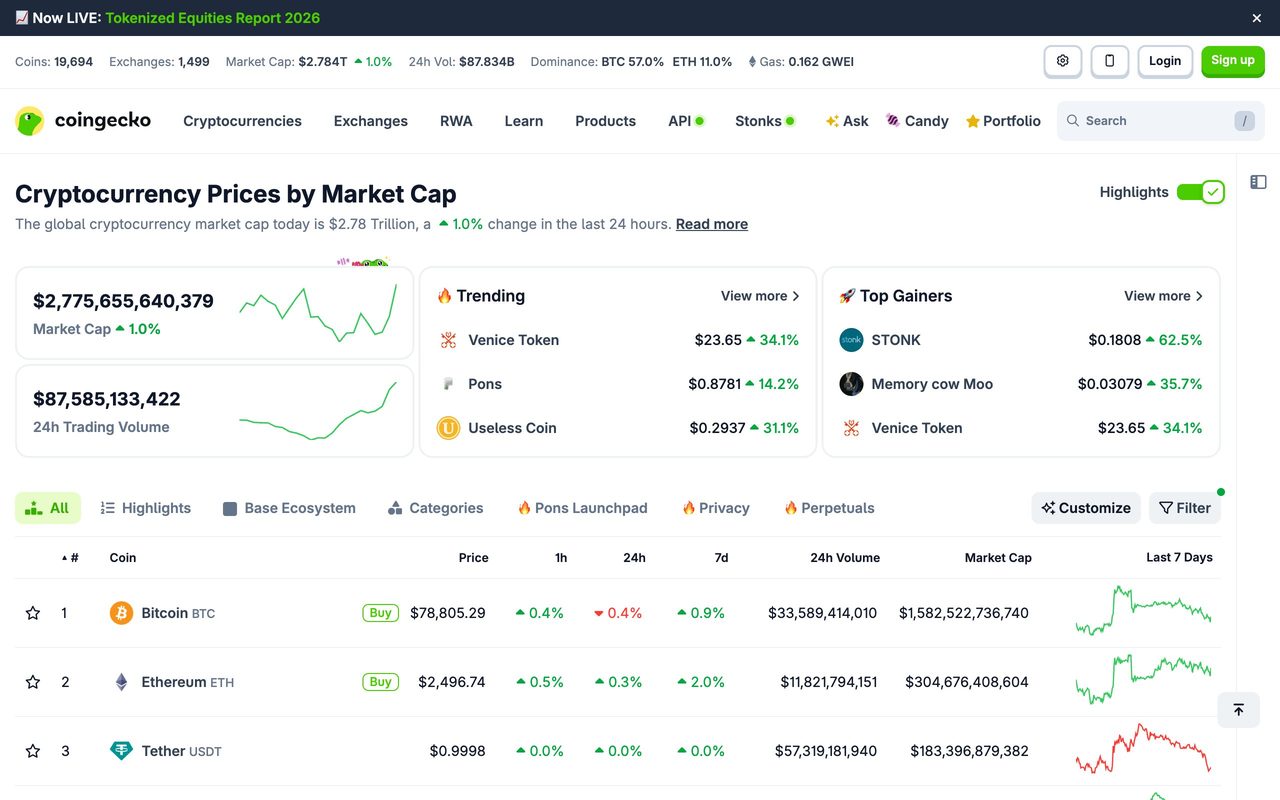The image size is (1280, 800).
Task: Open the Learn menu
Action: [524, 121]
